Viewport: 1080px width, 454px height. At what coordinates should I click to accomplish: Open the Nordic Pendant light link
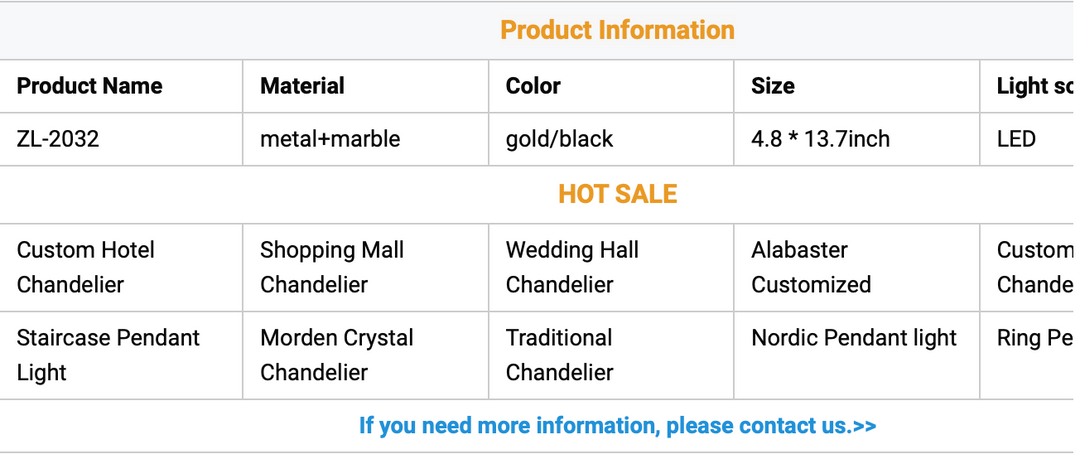click(854, 338)
